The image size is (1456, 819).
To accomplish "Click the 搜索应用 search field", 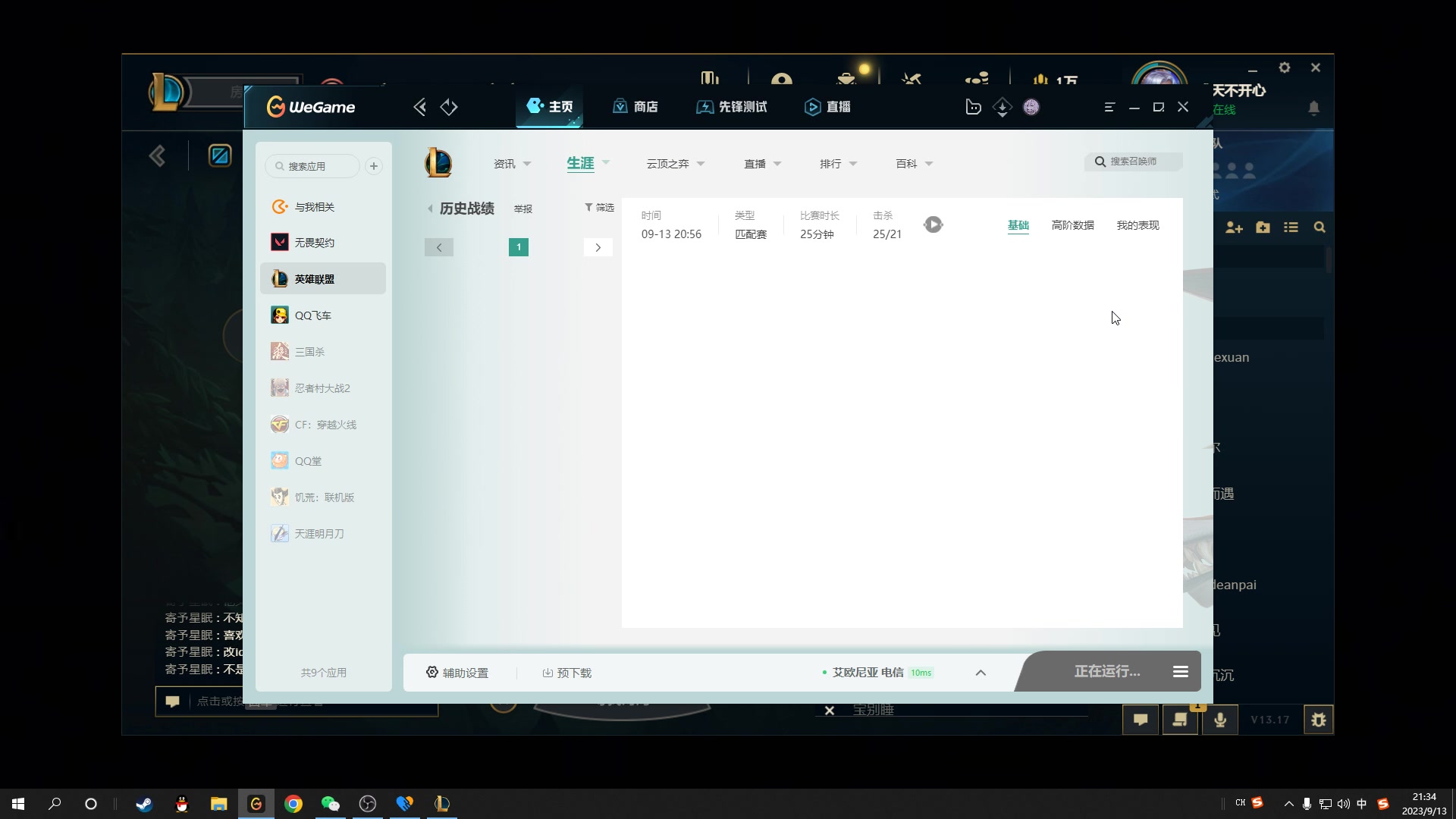I will click(312, 166).
